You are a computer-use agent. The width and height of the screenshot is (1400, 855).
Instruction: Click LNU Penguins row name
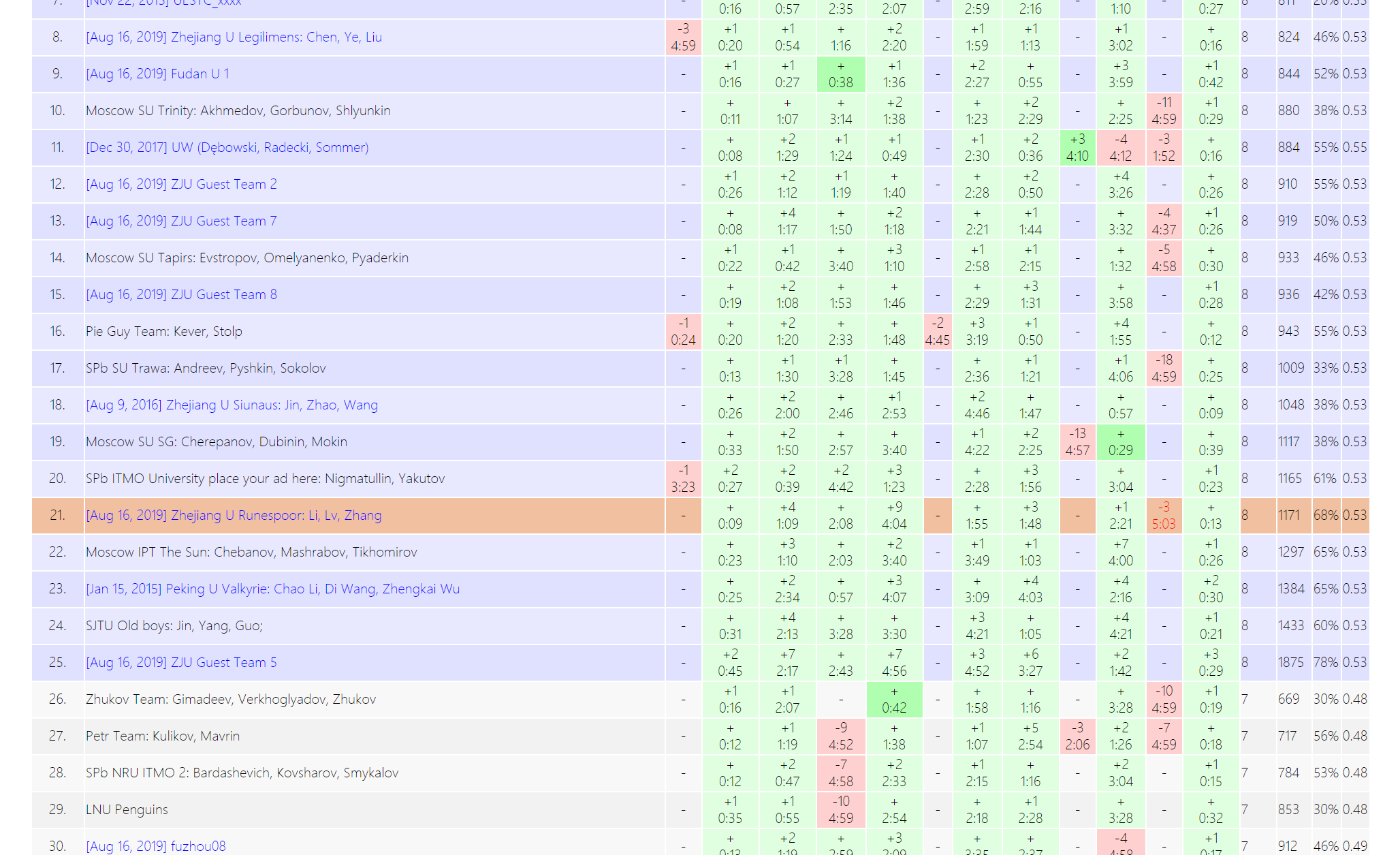[127, 809]
